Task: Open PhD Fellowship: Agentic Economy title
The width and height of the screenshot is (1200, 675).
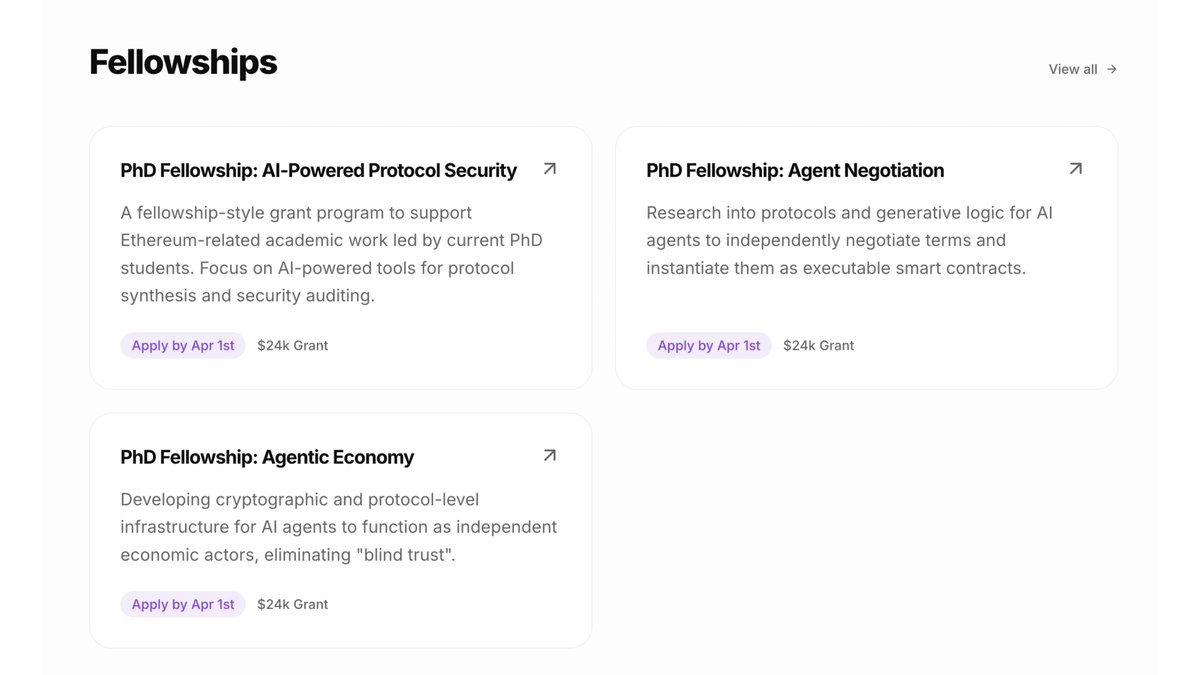Action: click(x=267, y=458)
